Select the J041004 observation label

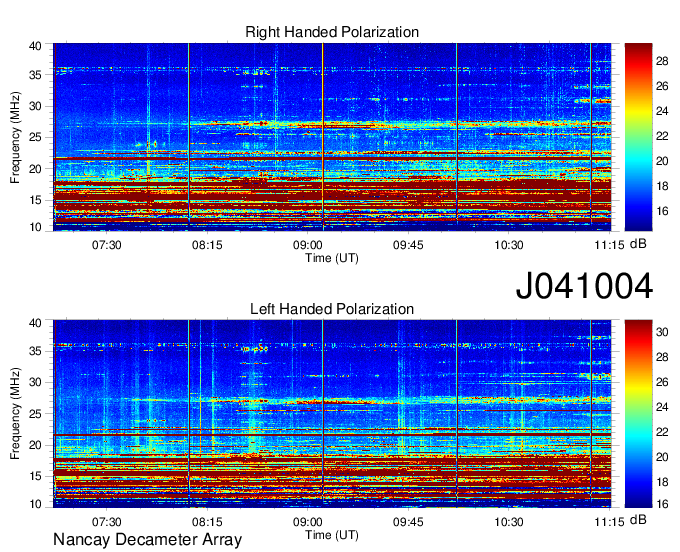pyautogui.click(x=584, y=285)
